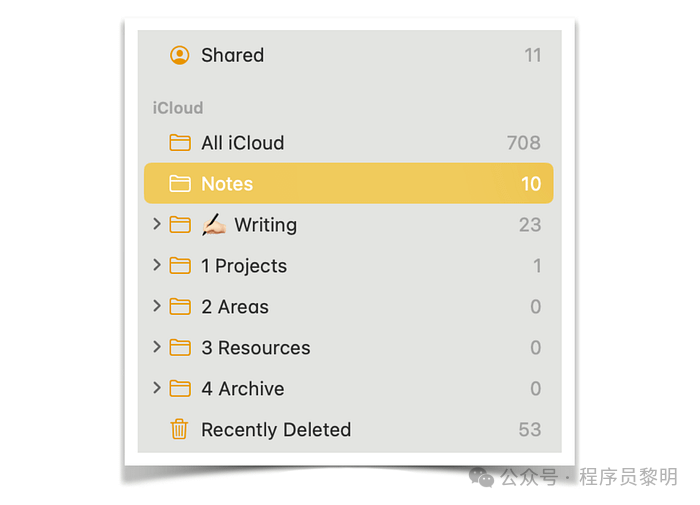
Task: Click the Notes folder icon
Action: click(x=180, y=184)
